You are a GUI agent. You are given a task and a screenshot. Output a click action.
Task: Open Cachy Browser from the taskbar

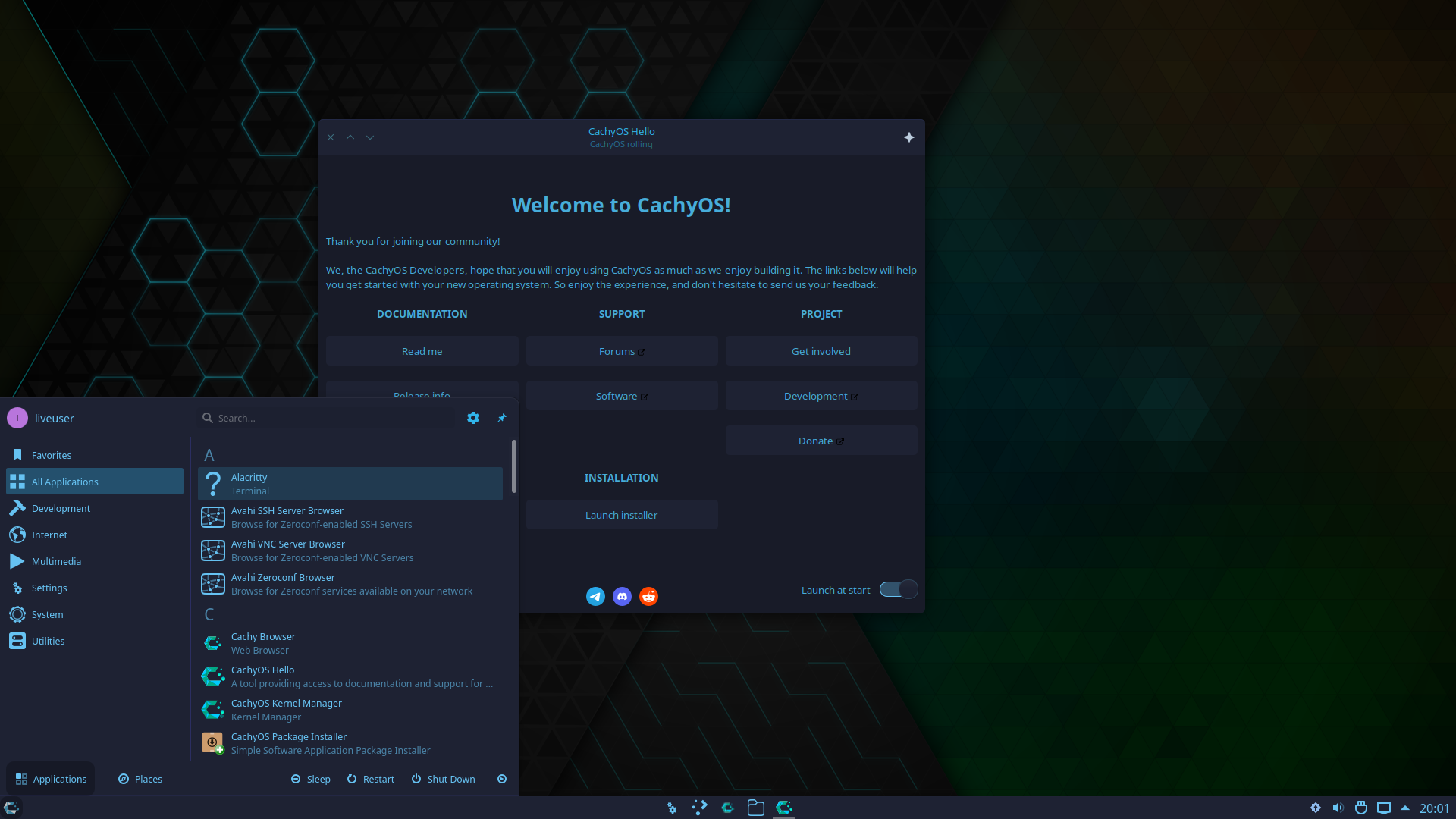(x=728, y=808)
